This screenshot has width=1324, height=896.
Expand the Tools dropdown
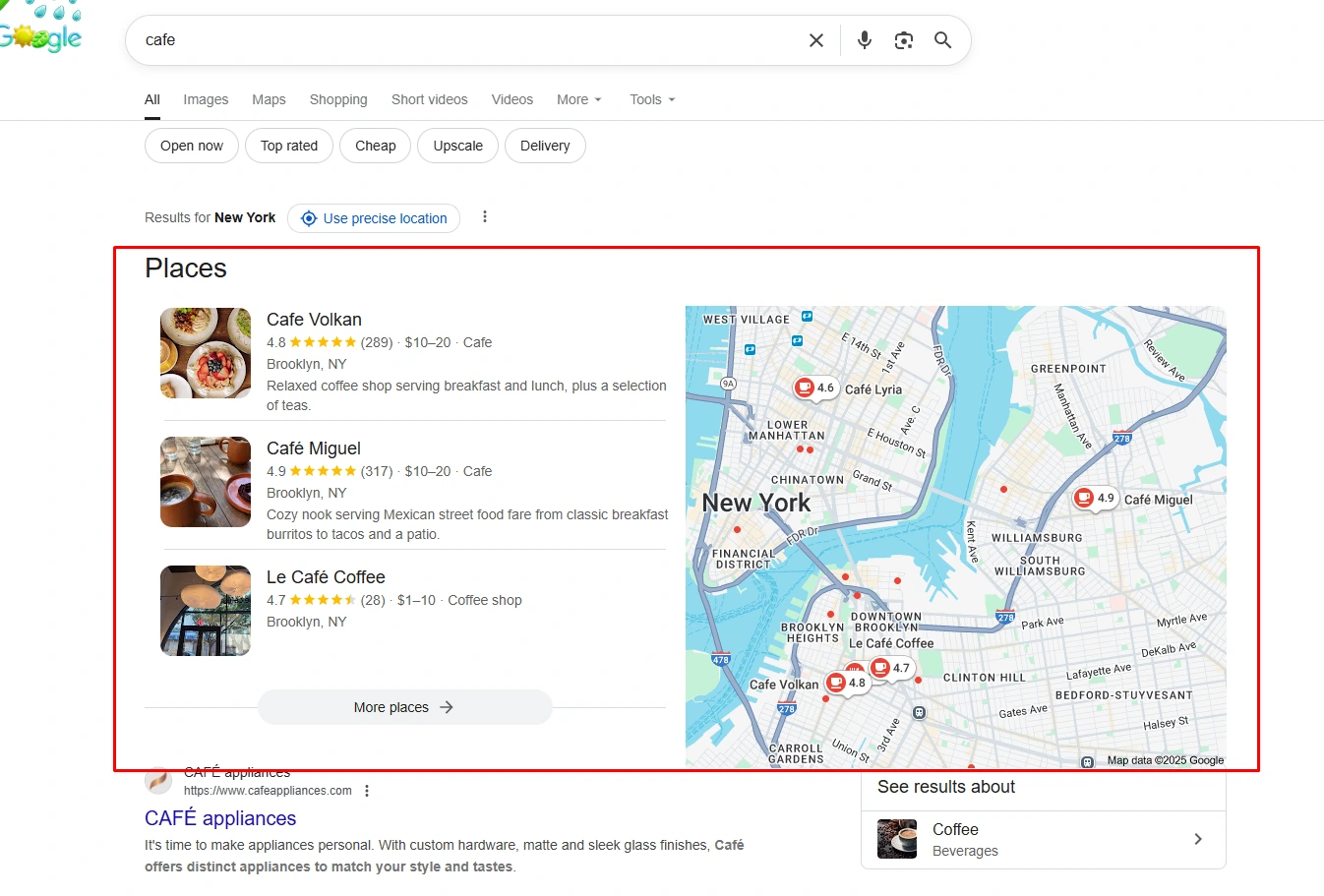tap(652, 99)
